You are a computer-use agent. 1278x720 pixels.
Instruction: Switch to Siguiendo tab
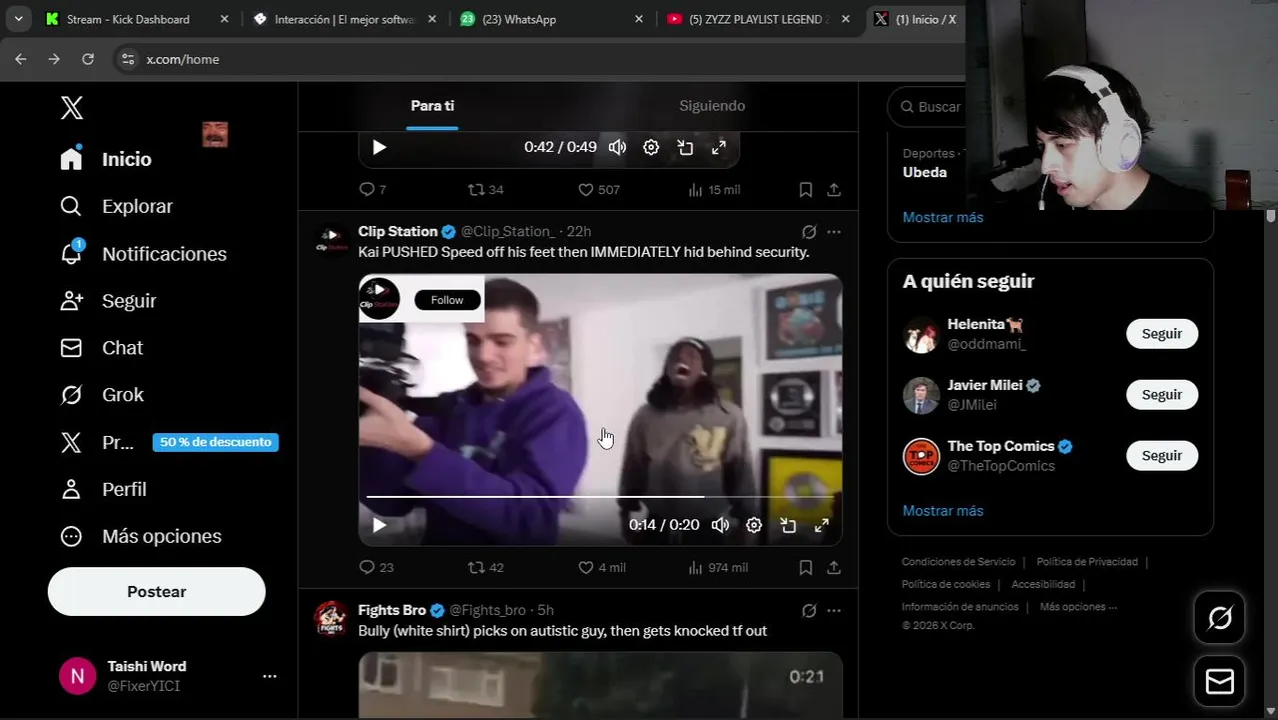712,106
